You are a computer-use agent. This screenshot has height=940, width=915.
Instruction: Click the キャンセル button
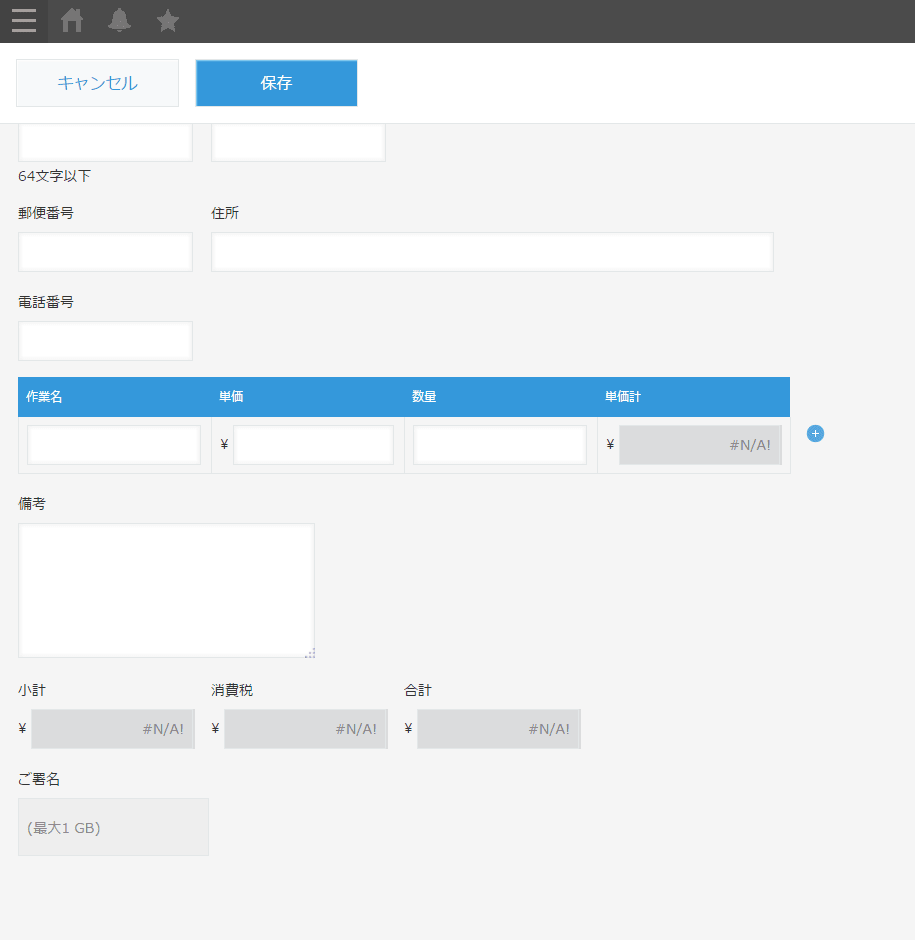tap(97, 83)
